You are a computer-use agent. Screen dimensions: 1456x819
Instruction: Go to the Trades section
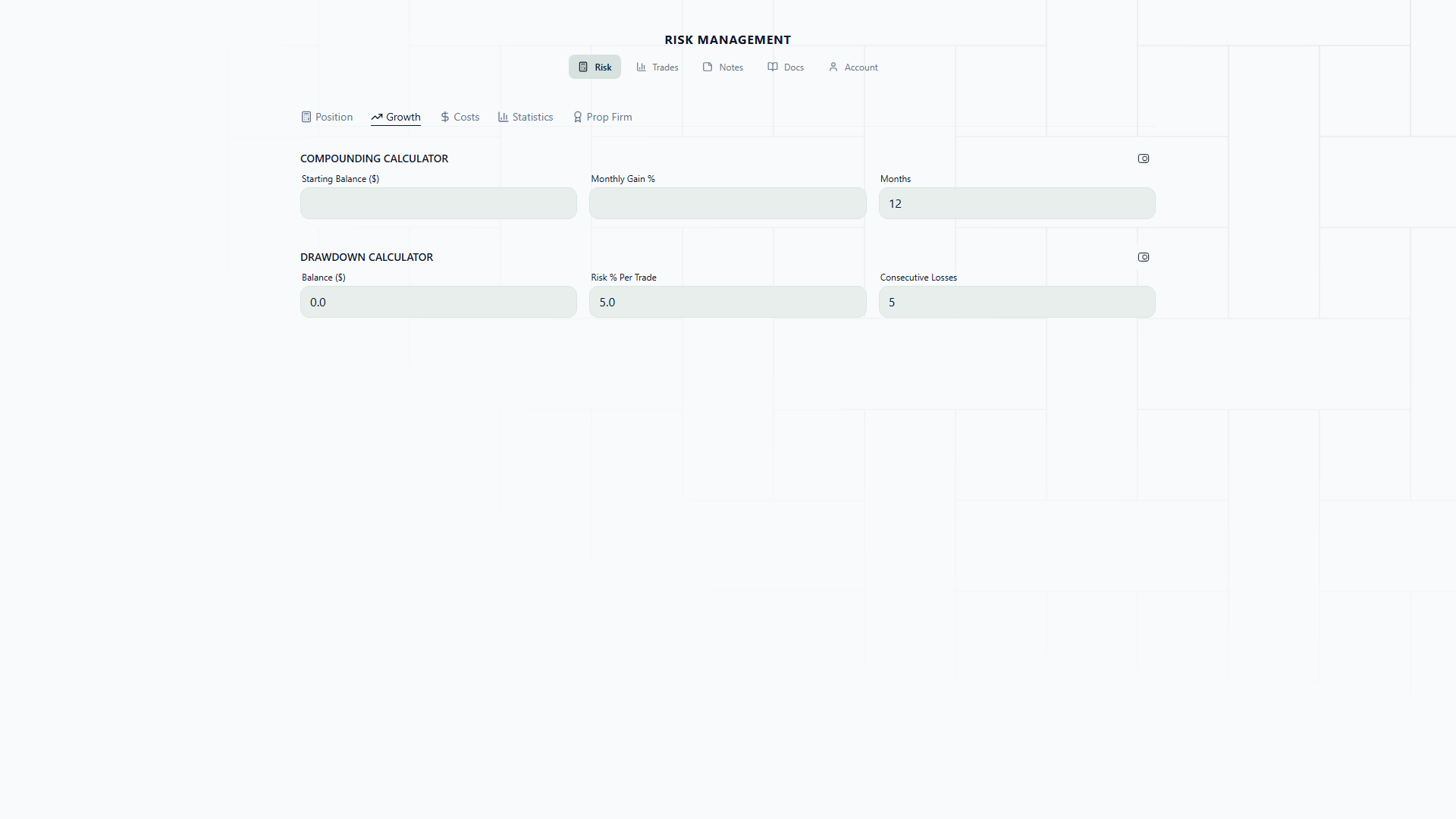click(657, 67)
